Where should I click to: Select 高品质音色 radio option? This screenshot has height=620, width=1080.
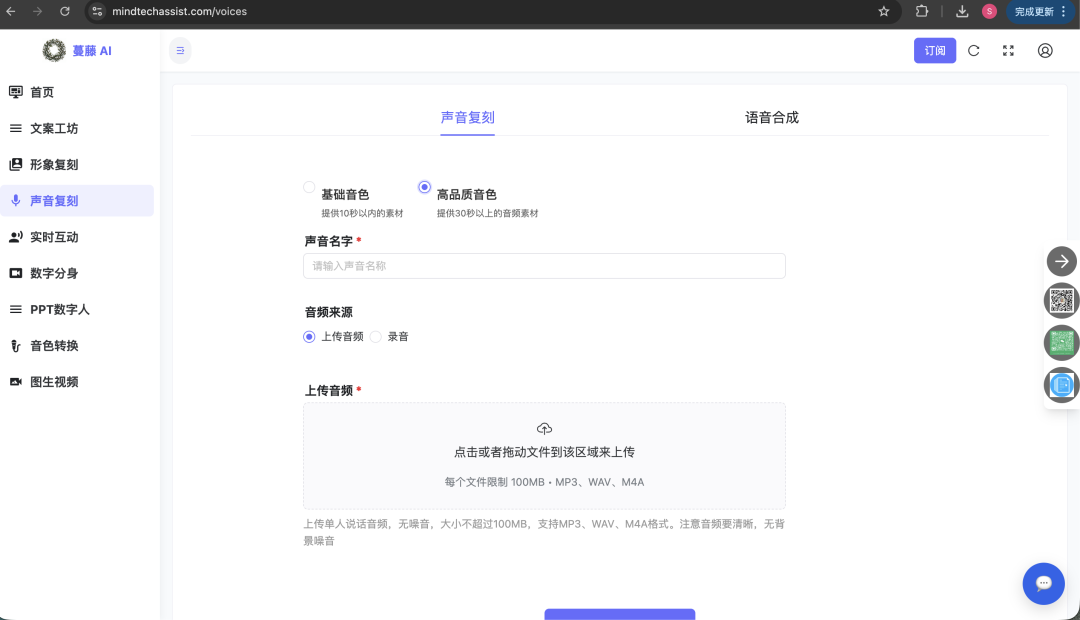(423, 187)
